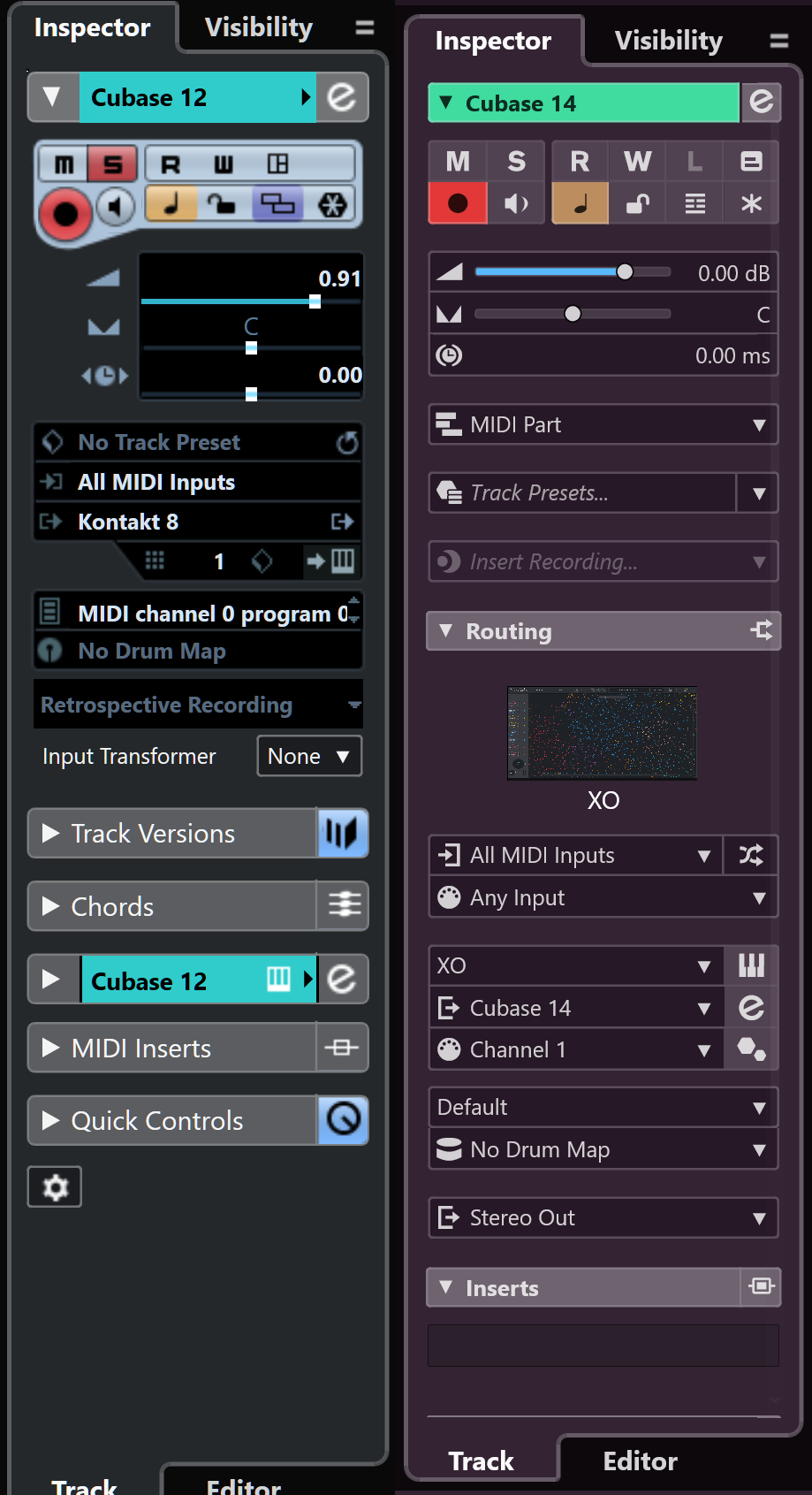Open the MIDI Part dropdown
This screenshot has width=812, height=1495.
(x=603, y=424)
